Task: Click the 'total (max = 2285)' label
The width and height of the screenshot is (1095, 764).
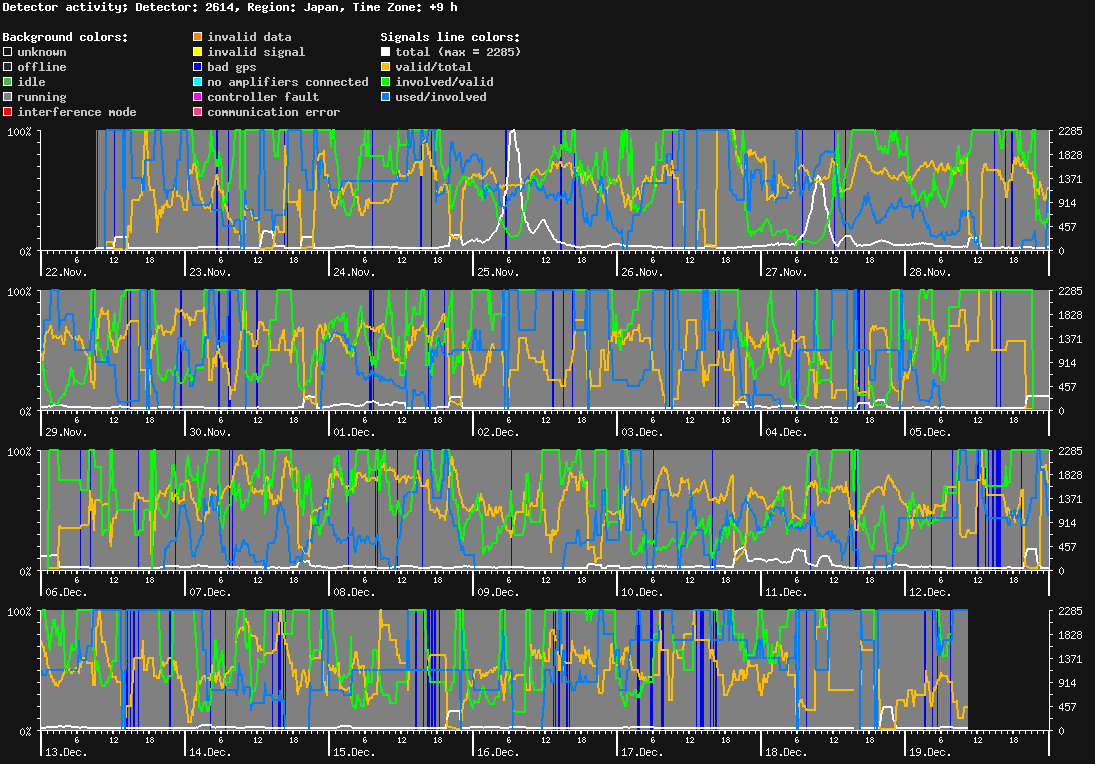Action: pos(458,52)
